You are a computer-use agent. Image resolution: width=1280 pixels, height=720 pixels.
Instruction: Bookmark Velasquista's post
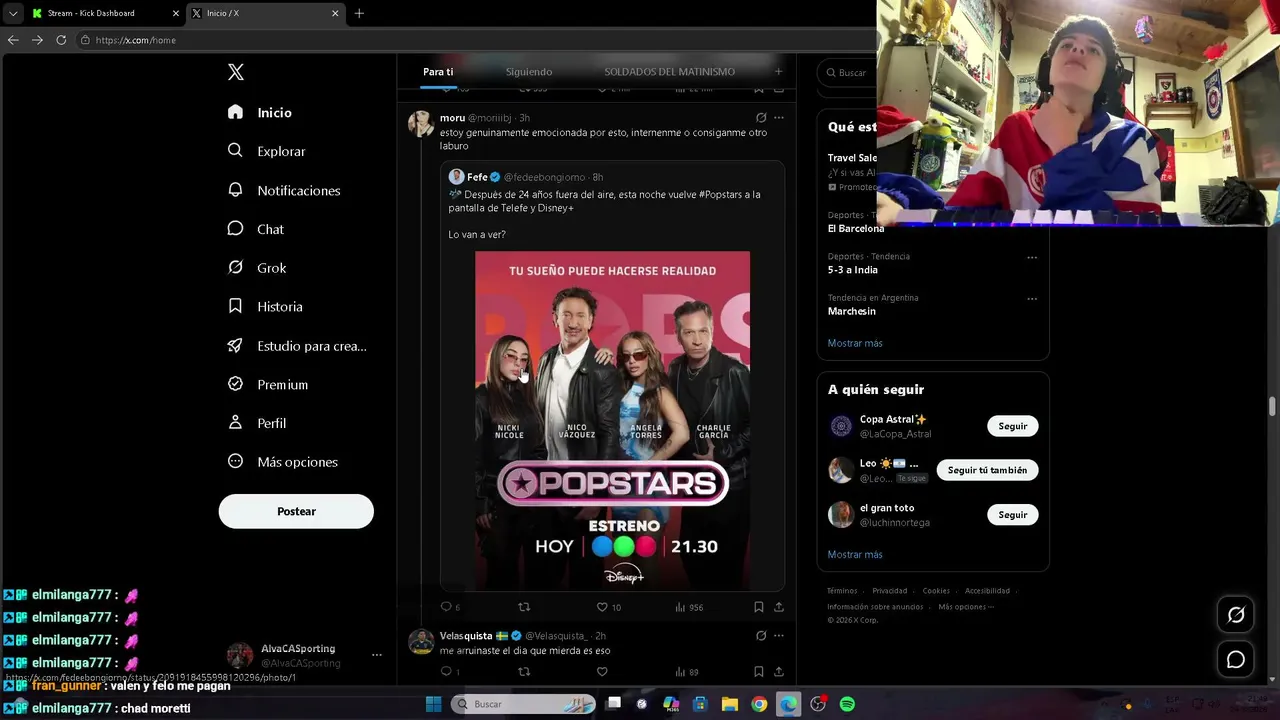(759, 672)
